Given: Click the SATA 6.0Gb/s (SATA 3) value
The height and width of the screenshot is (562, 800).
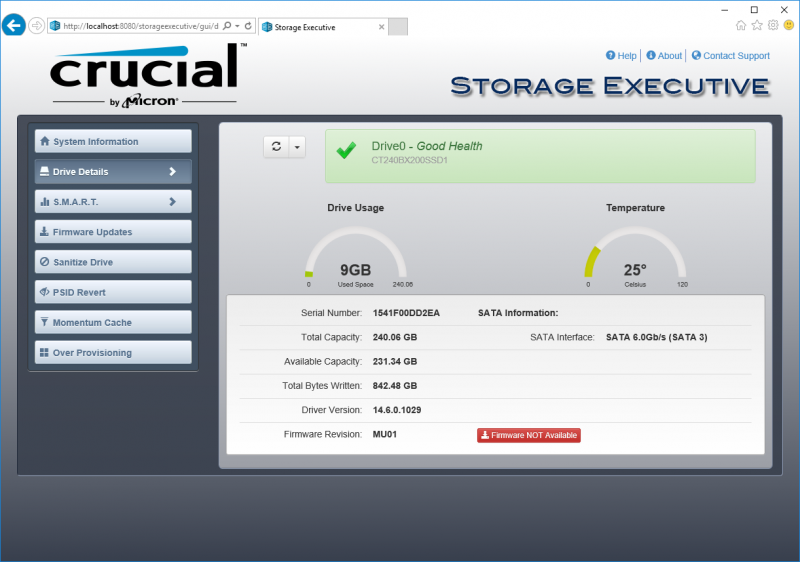Looking at the screenshot, I should tap(657, 337).
